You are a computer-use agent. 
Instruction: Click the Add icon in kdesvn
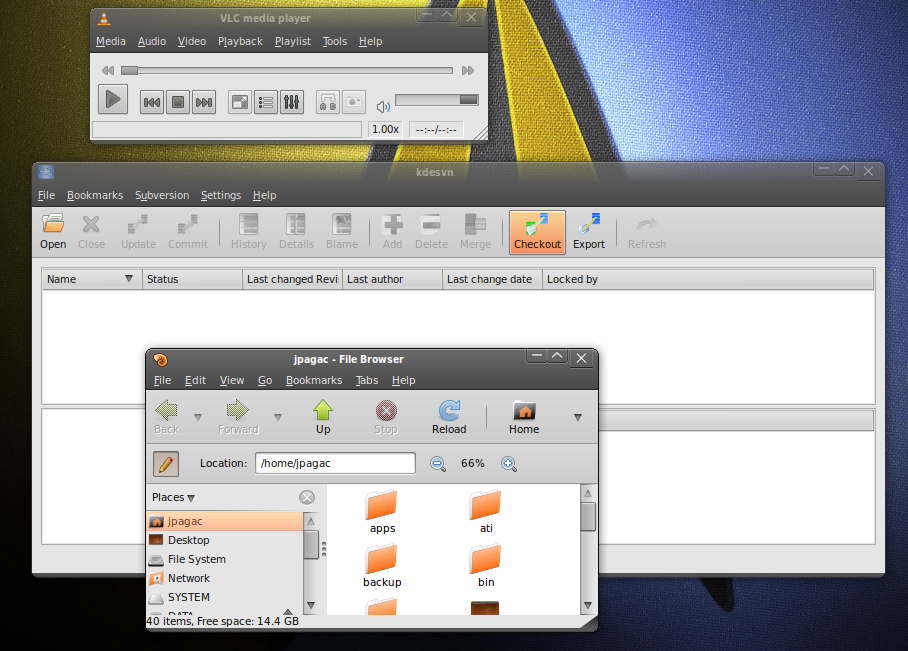[392, 232]
